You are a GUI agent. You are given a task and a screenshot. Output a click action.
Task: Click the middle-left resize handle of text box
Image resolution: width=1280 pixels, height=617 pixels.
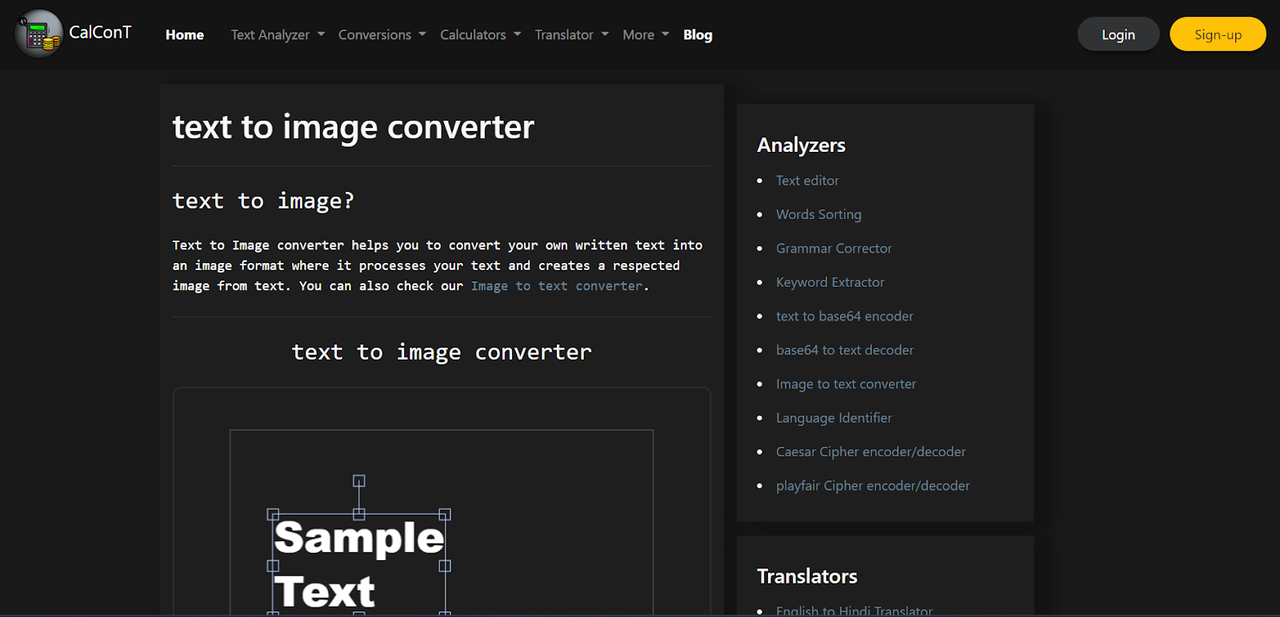[273, 565]
